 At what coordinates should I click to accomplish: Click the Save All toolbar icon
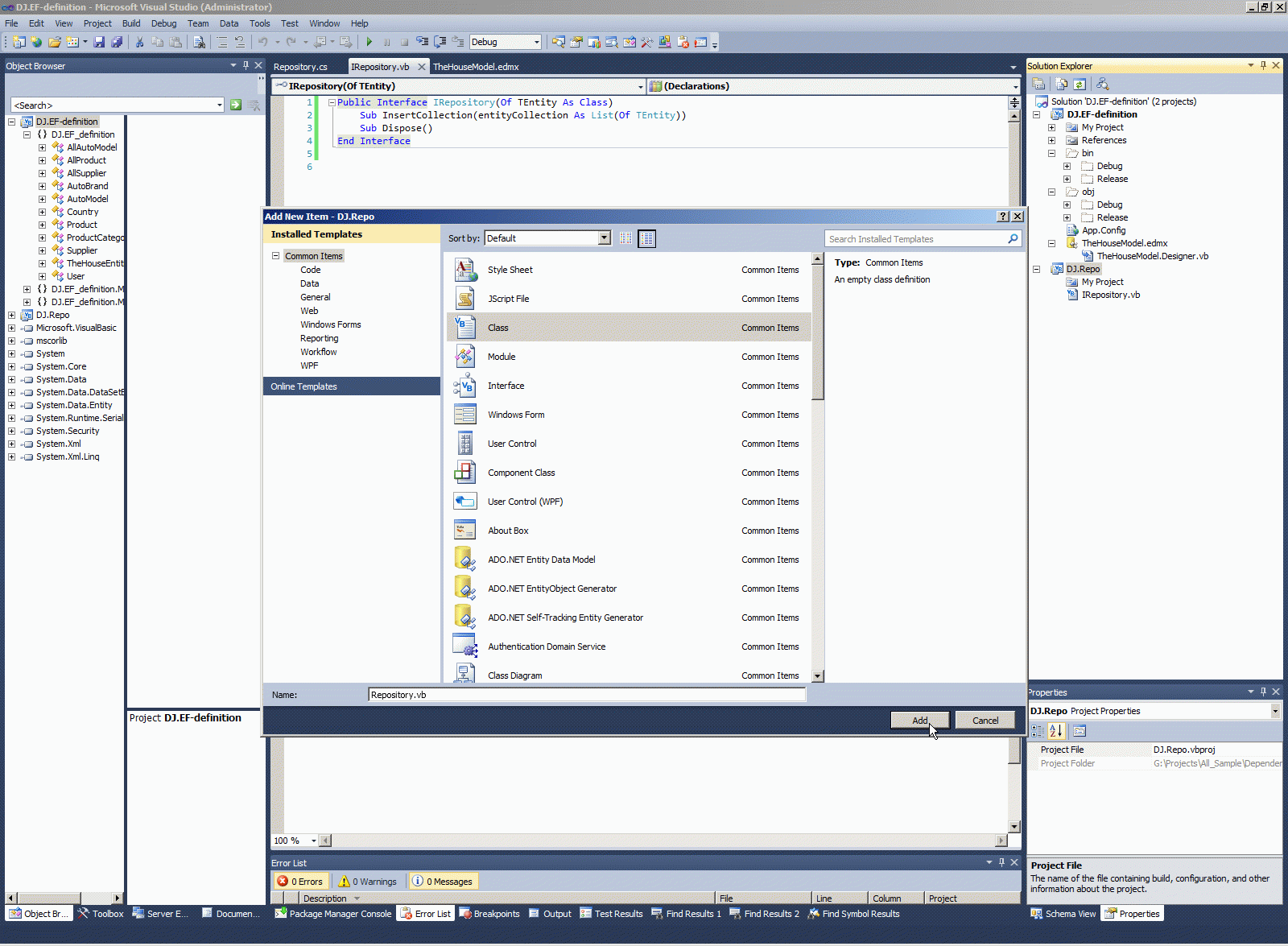pyautogui.click(x=117, y=42)
